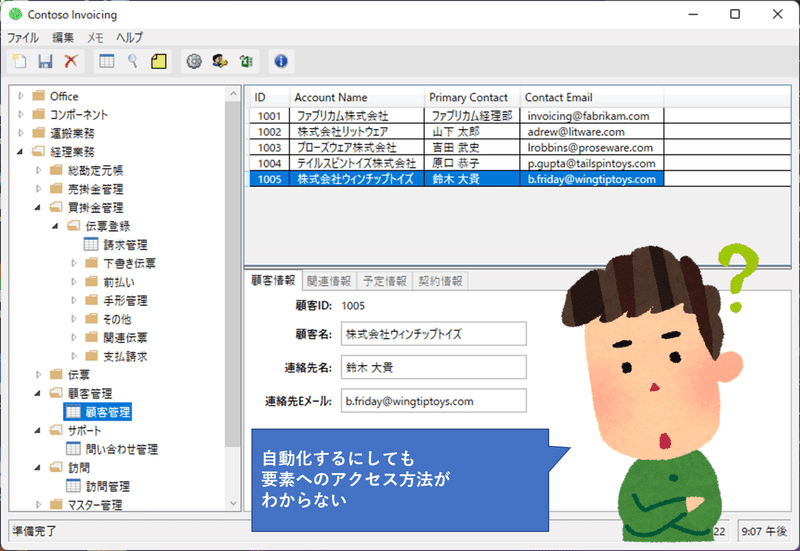The width and height of the screenshot is (800, 551).
Task: Click the 訪問管理 table icon
Action: click(x=73, y=486)
